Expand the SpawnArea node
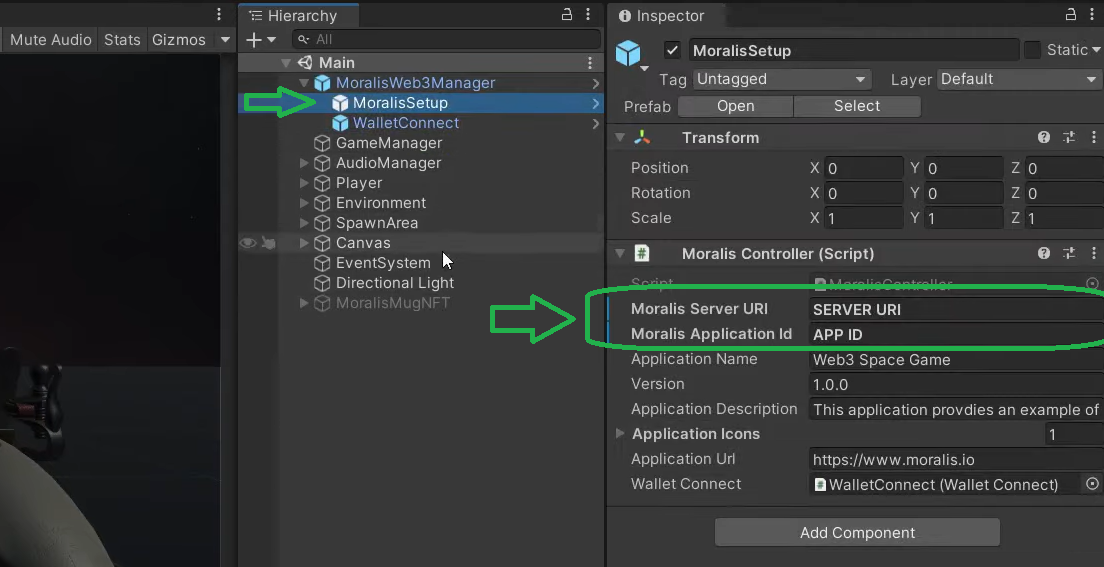Viewport: 1104px width, 567px height. [x=304, y=223]
